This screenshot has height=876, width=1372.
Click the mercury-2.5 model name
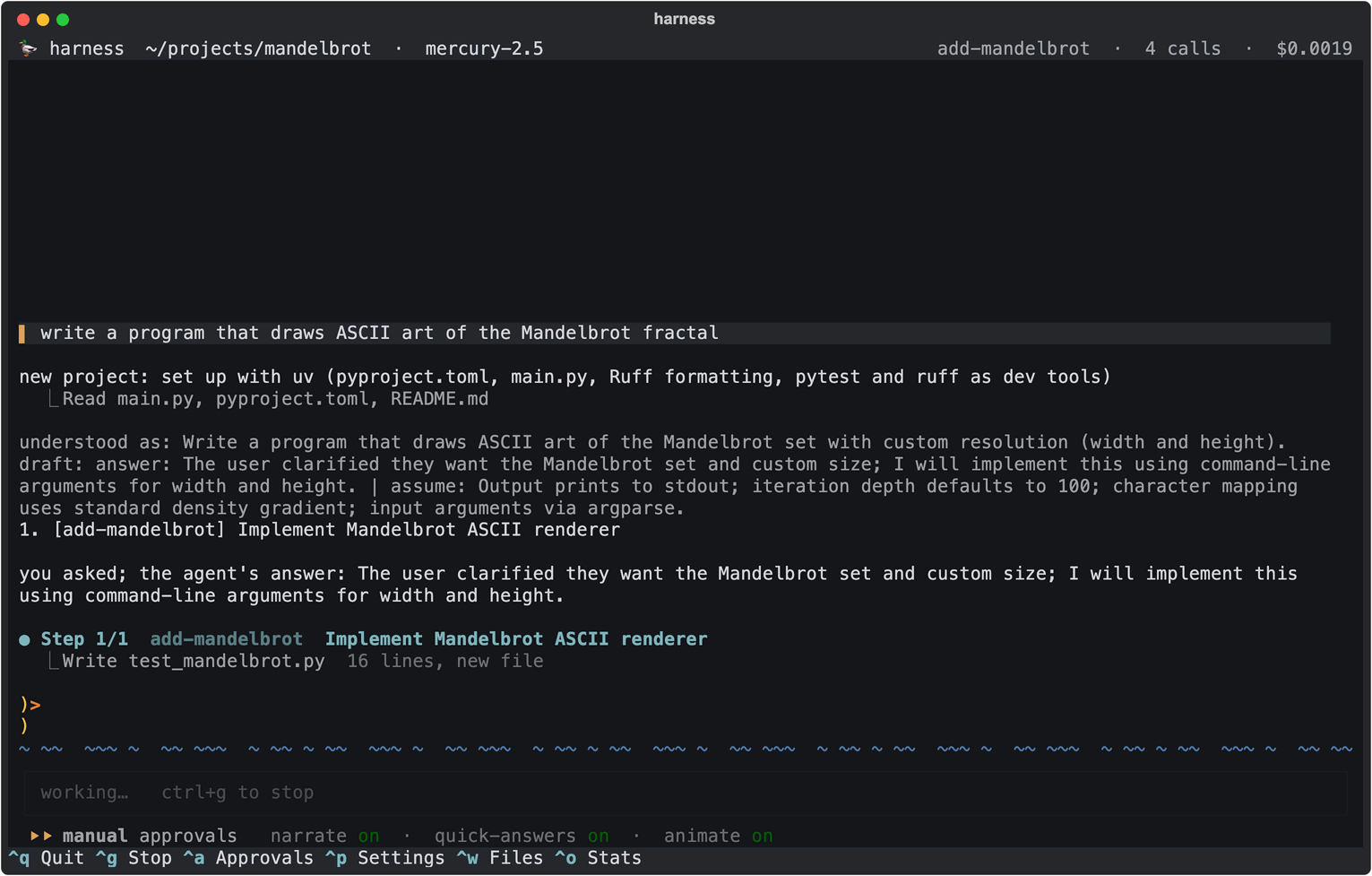click(484, 48)
